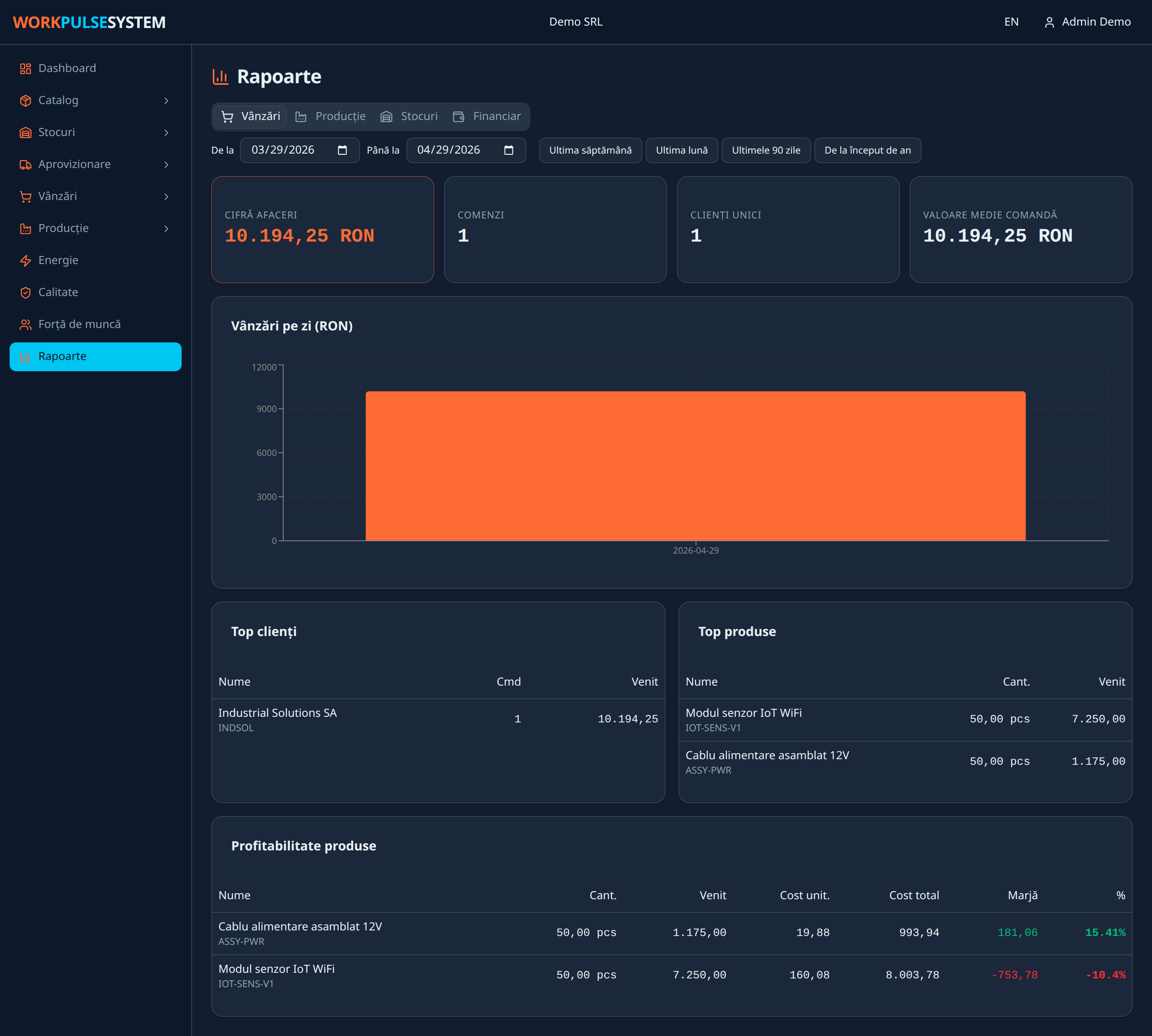This screenshot has height=1036, width=1152.
Task: Expand the Vânzări submenu chevron
Action: (x=166, y=196)
